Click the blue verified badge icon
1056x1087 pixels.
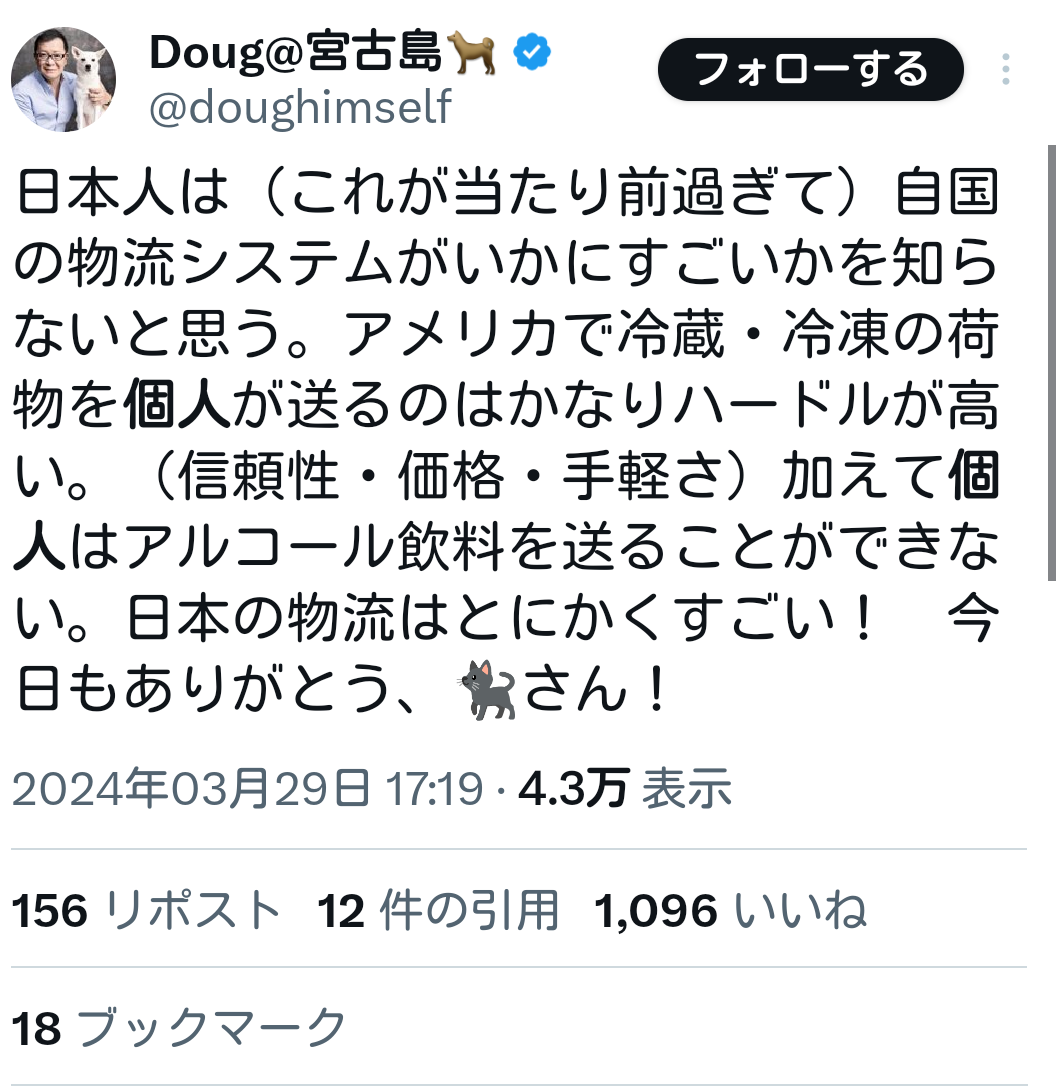pos(532,52)
